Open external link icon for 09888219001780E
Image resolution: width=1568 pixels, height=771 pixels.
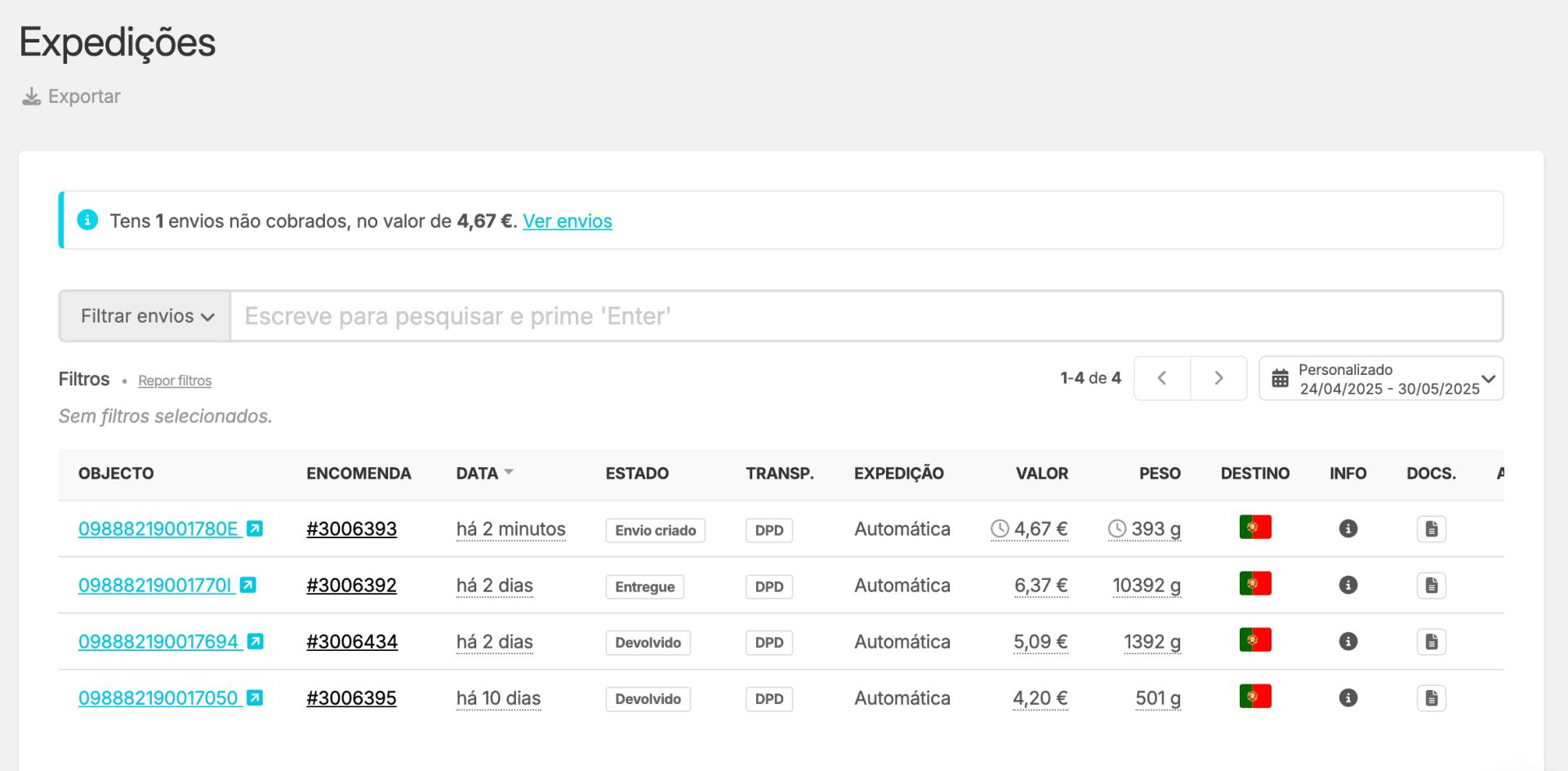click(255, 529)
